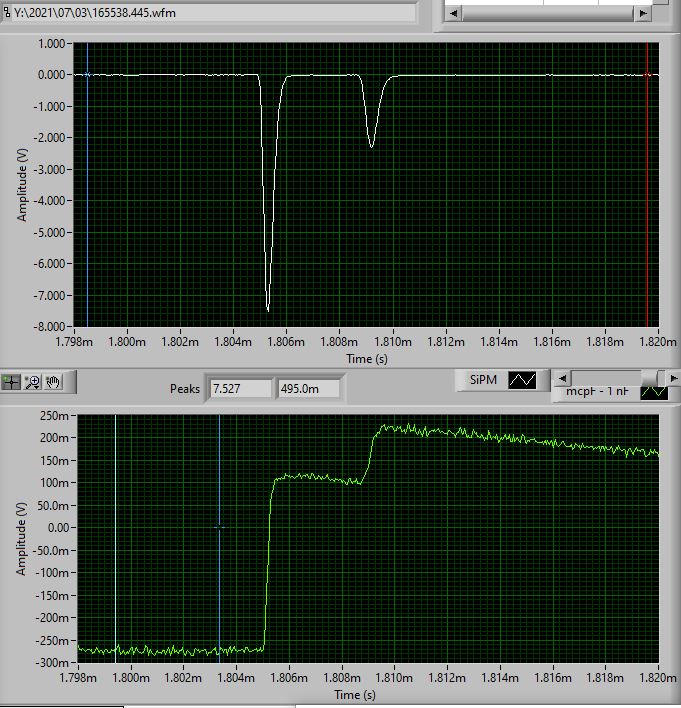The width and height of the screenshot is (681, 708).
Task: Click the 1.810m X-axis label on lower graph
Action: click(394, 678)
